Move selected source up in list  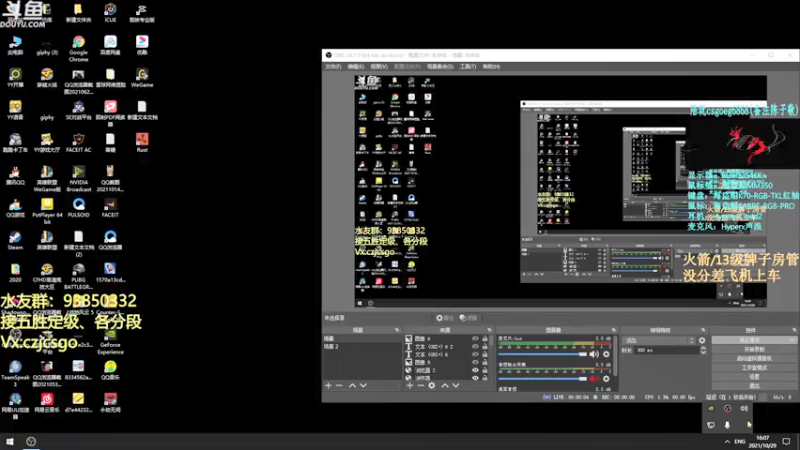tap(445, 385)
